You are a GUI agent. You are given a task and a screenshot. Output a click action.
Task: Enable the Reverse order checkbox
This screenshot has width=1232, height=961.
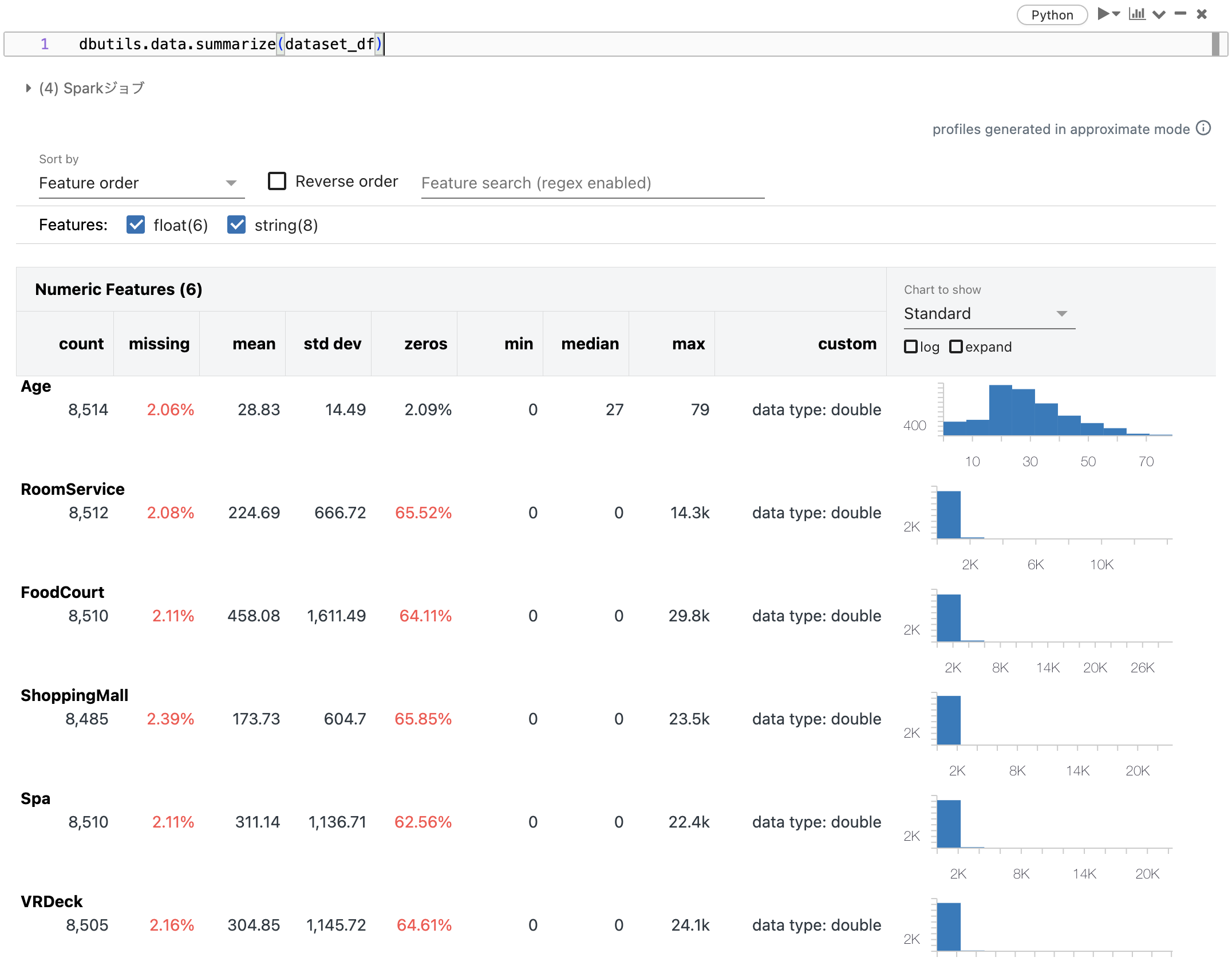coord(277,181)
